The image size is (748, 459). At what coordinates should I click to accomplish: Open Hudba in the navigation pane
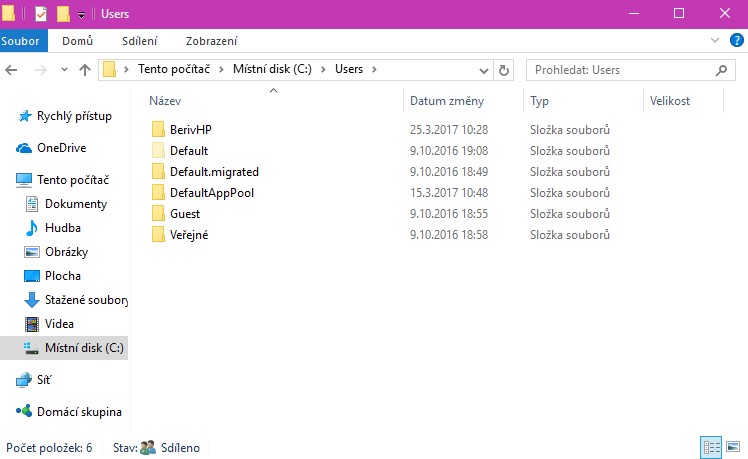coord(62,228)
